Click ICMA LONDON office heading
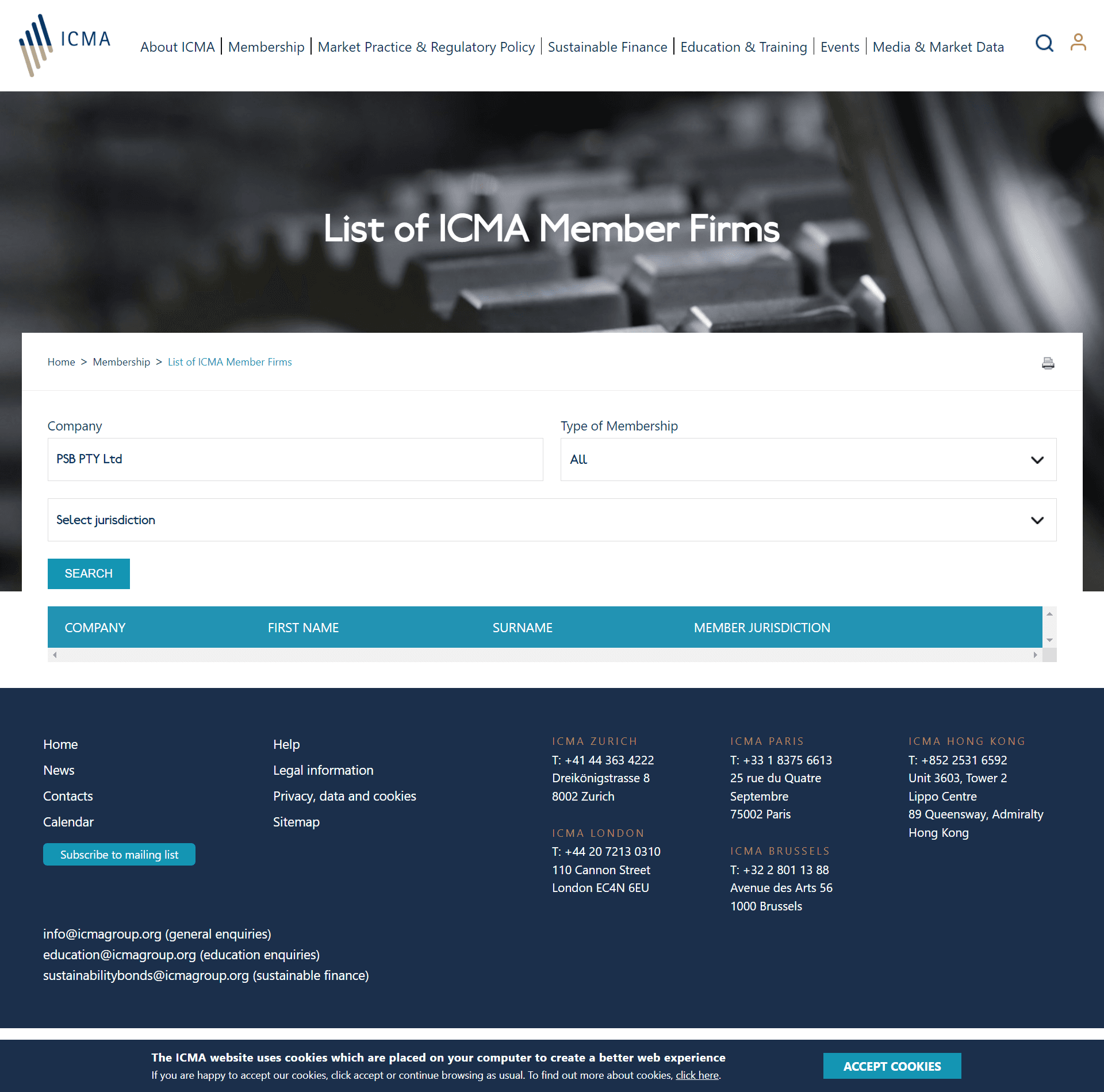Screen dimensions: 1104x1092 coord(598,833)
